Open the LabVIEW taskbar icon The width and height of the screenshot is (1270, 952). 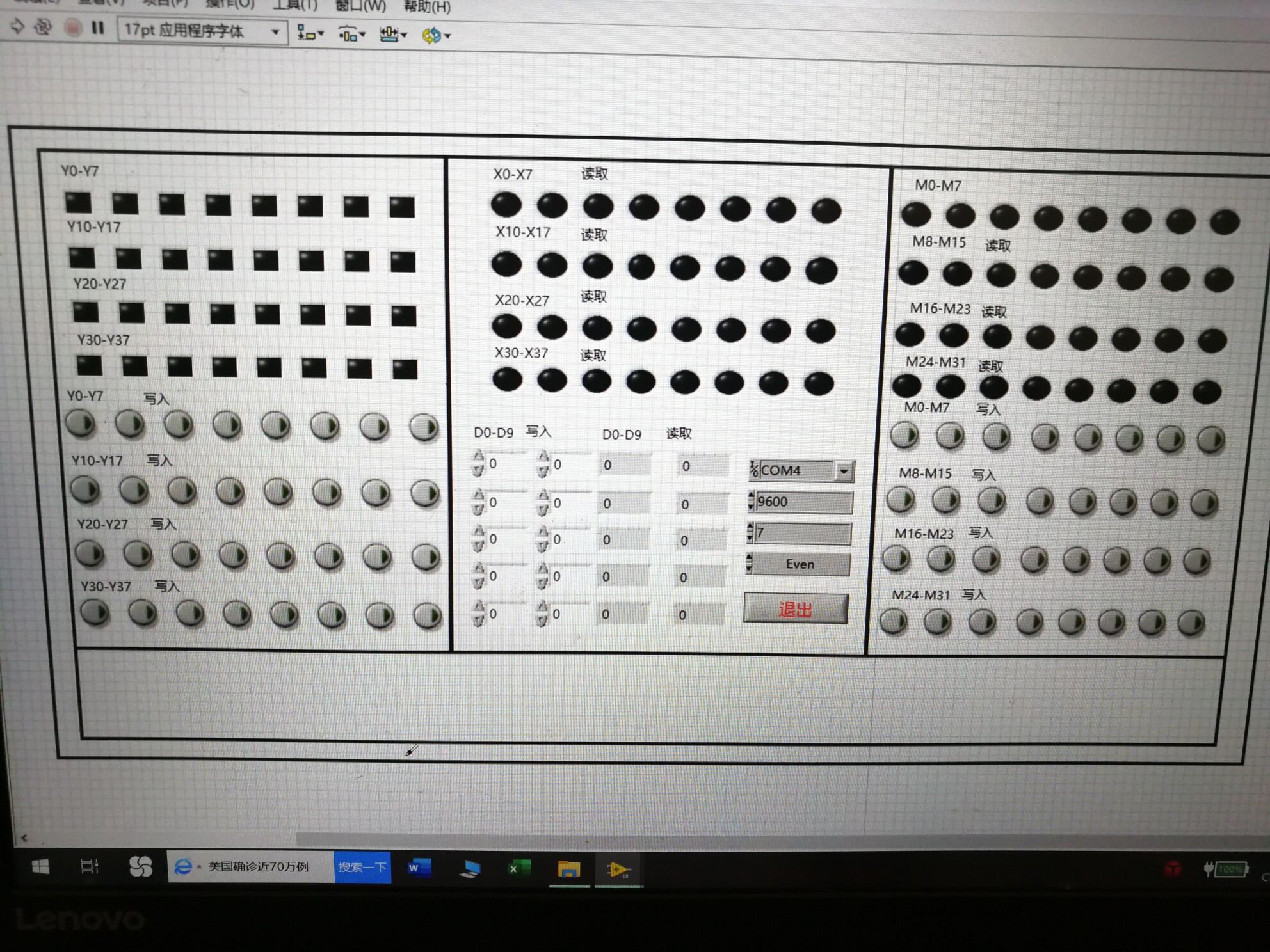pos(618,869)
